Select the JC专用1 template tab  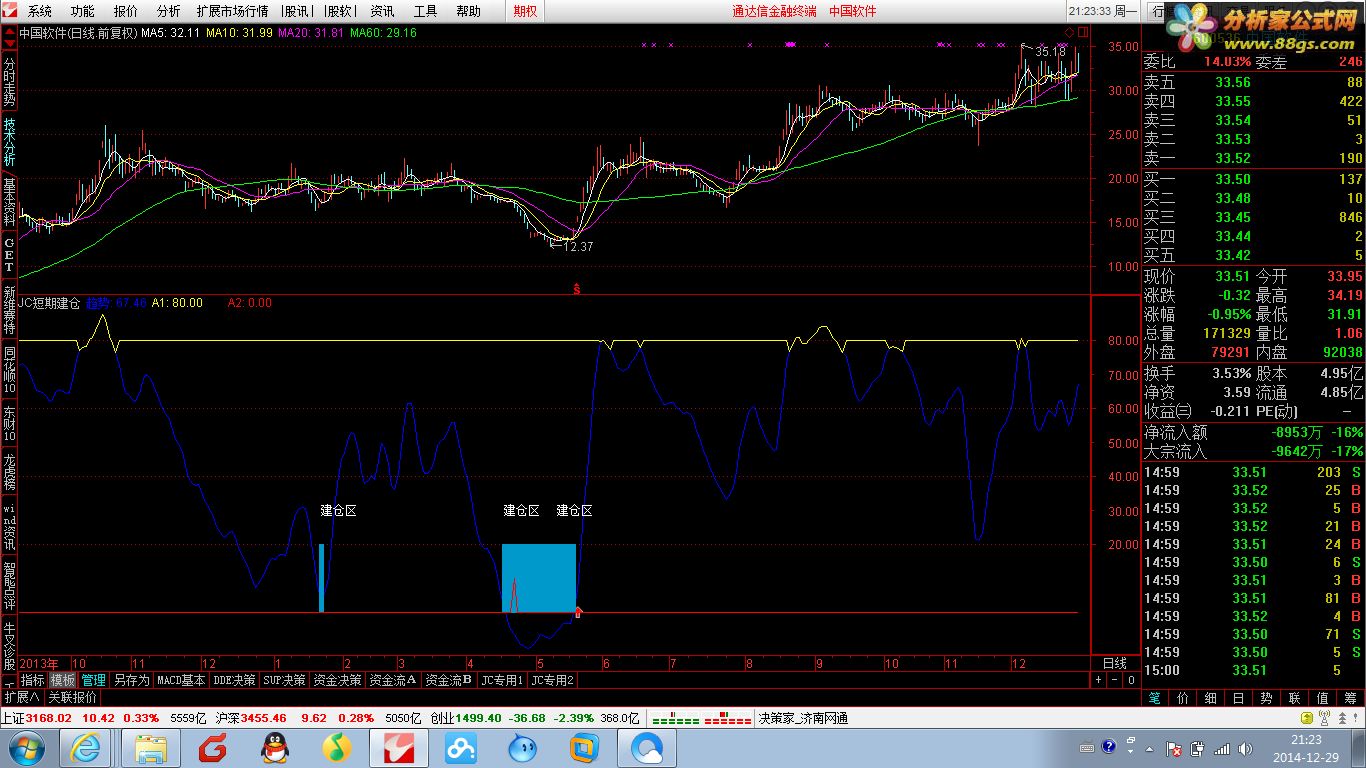[502, 680]
